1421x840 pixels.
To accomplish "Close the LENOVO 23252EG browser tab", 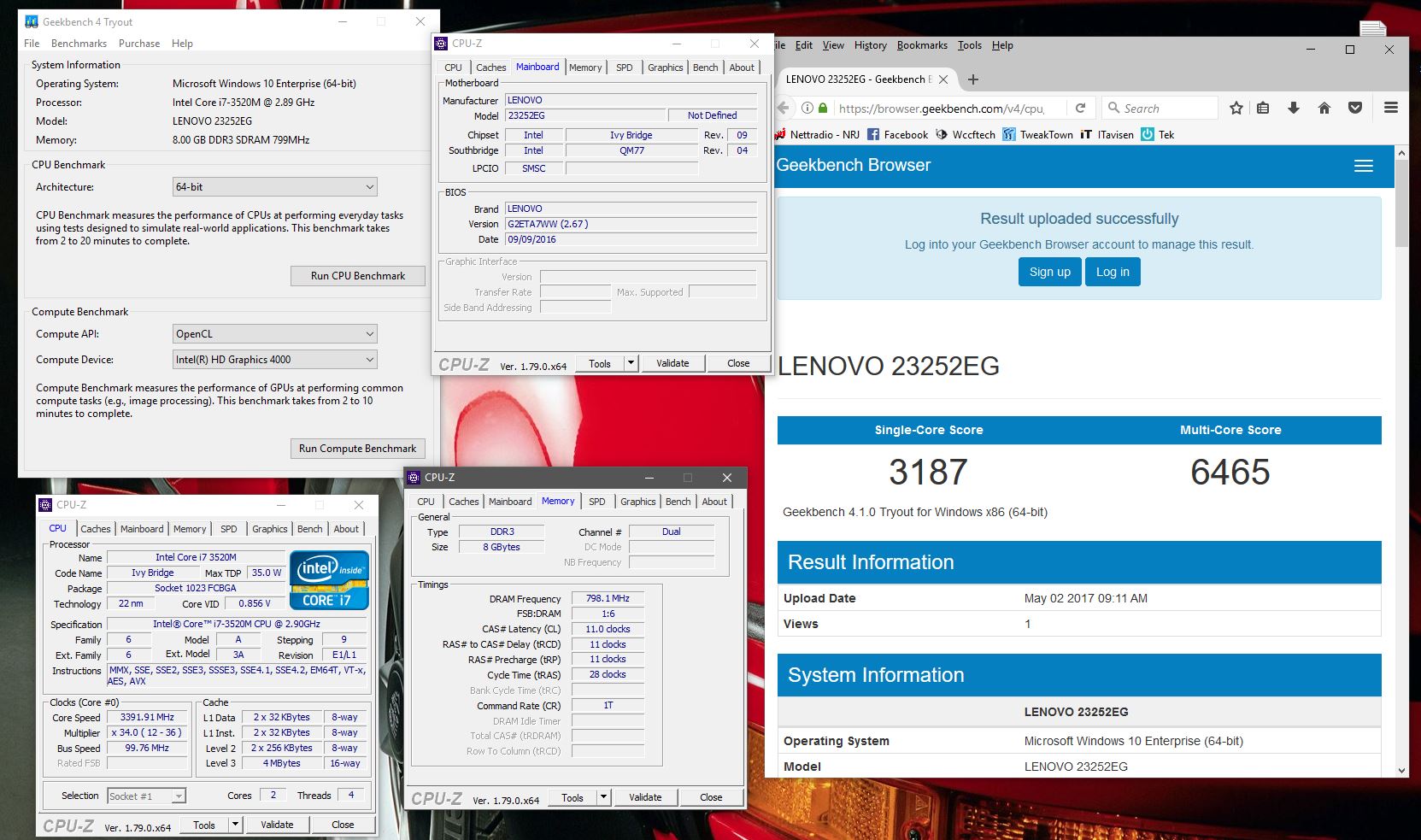I will click(x=942, y=79).
